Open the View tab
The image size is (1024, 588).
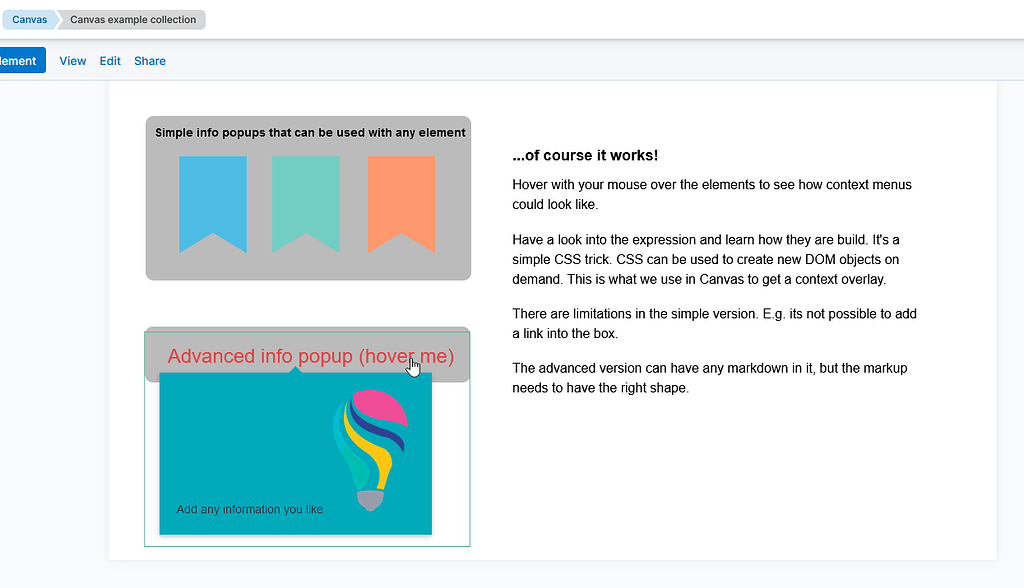pyautogui.click(x=72, y=61)
